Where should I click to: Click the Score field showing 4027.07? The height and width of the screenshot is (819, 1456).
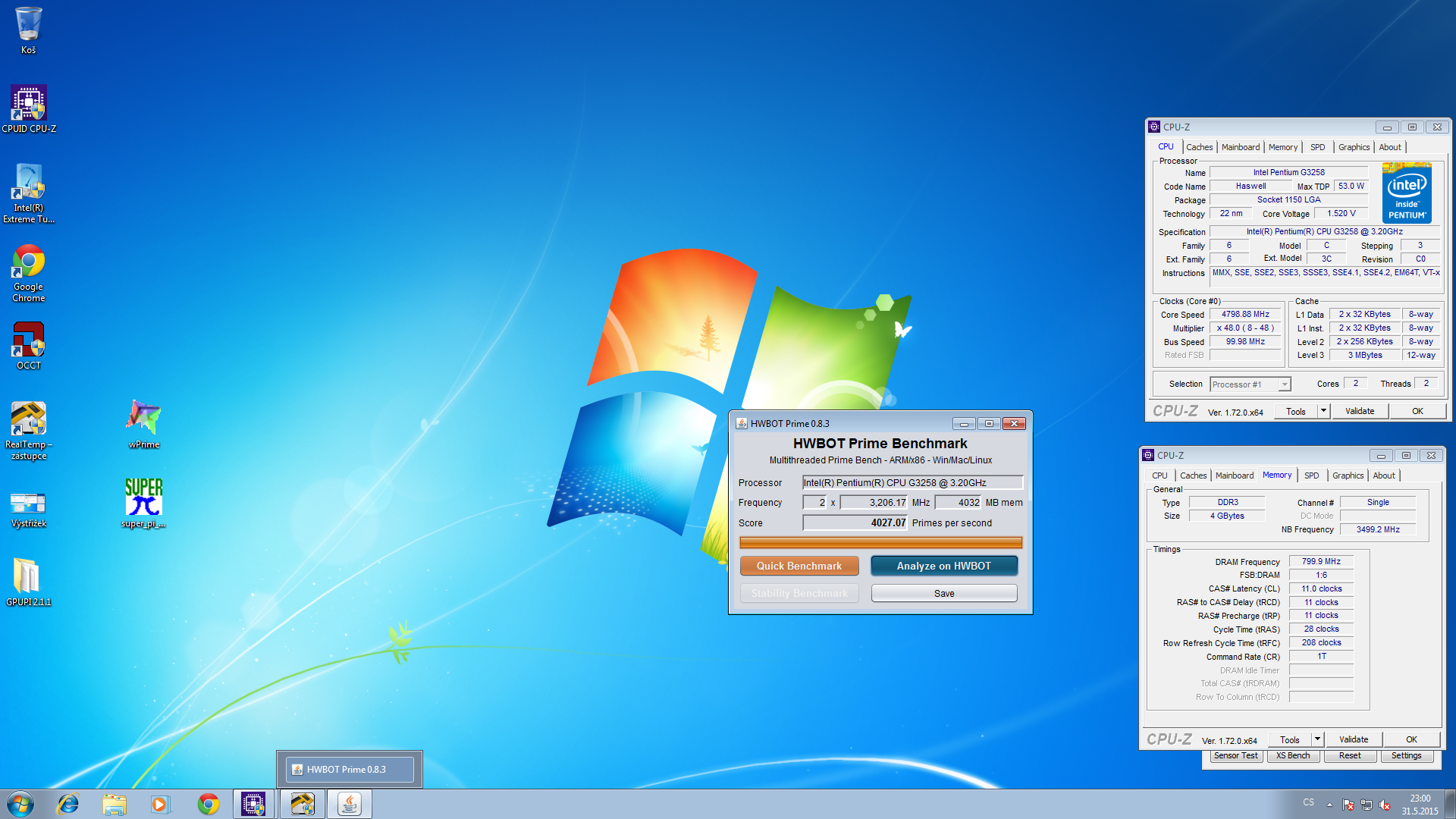click(855, 522)
